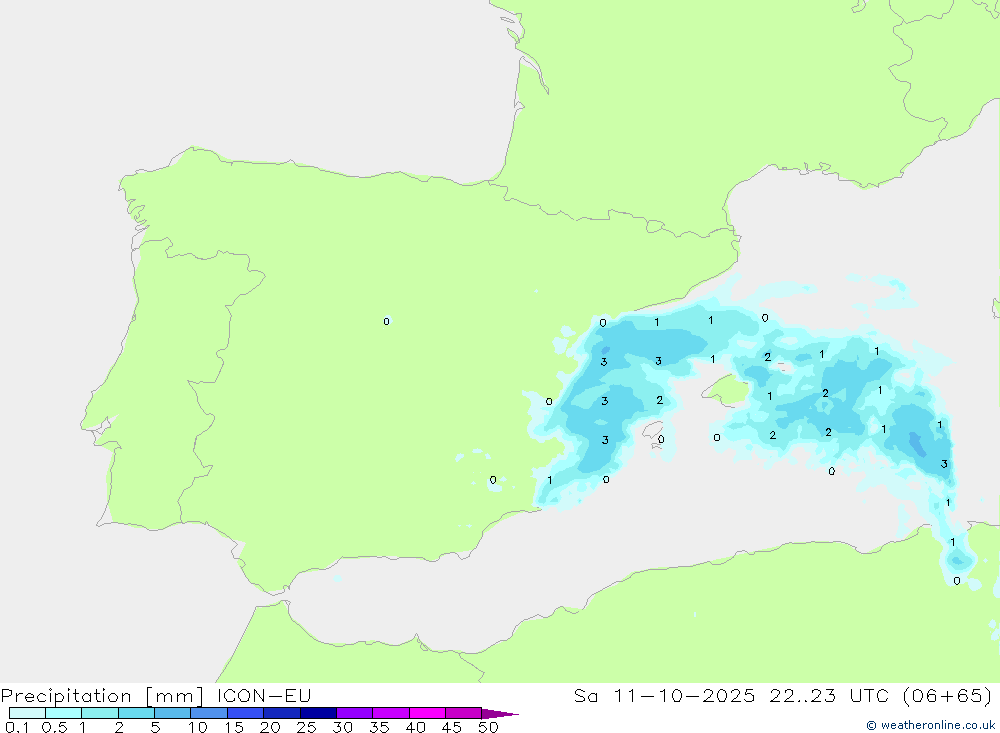
Task: Click the 0.5–1 mm legend color swatch
Action: [x=64, y=713]
